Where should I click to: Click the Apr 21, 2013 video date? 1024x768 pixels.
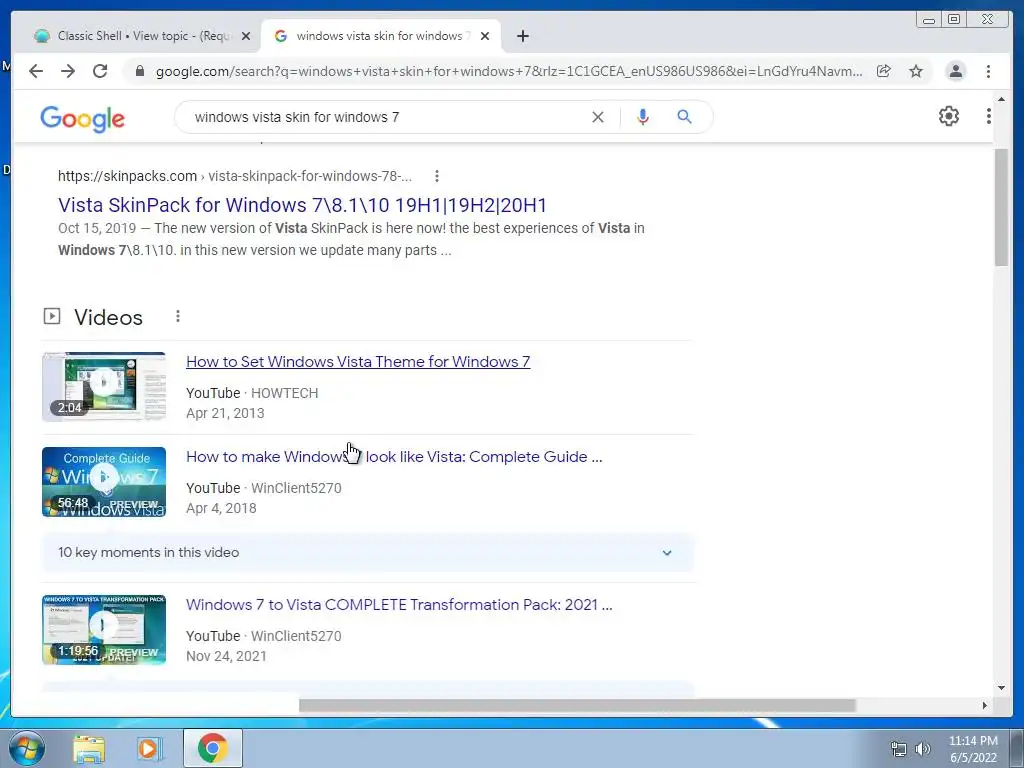tap(225, 413)
